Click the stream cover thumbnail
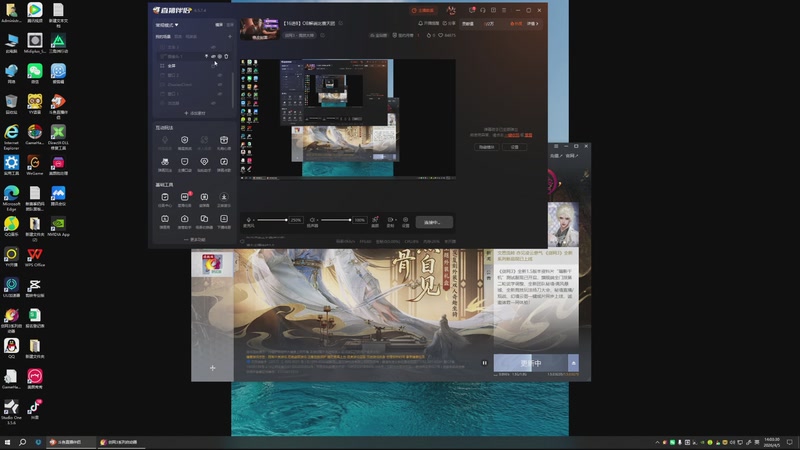Viewport: 800px width, 450px height. [260, 29]
